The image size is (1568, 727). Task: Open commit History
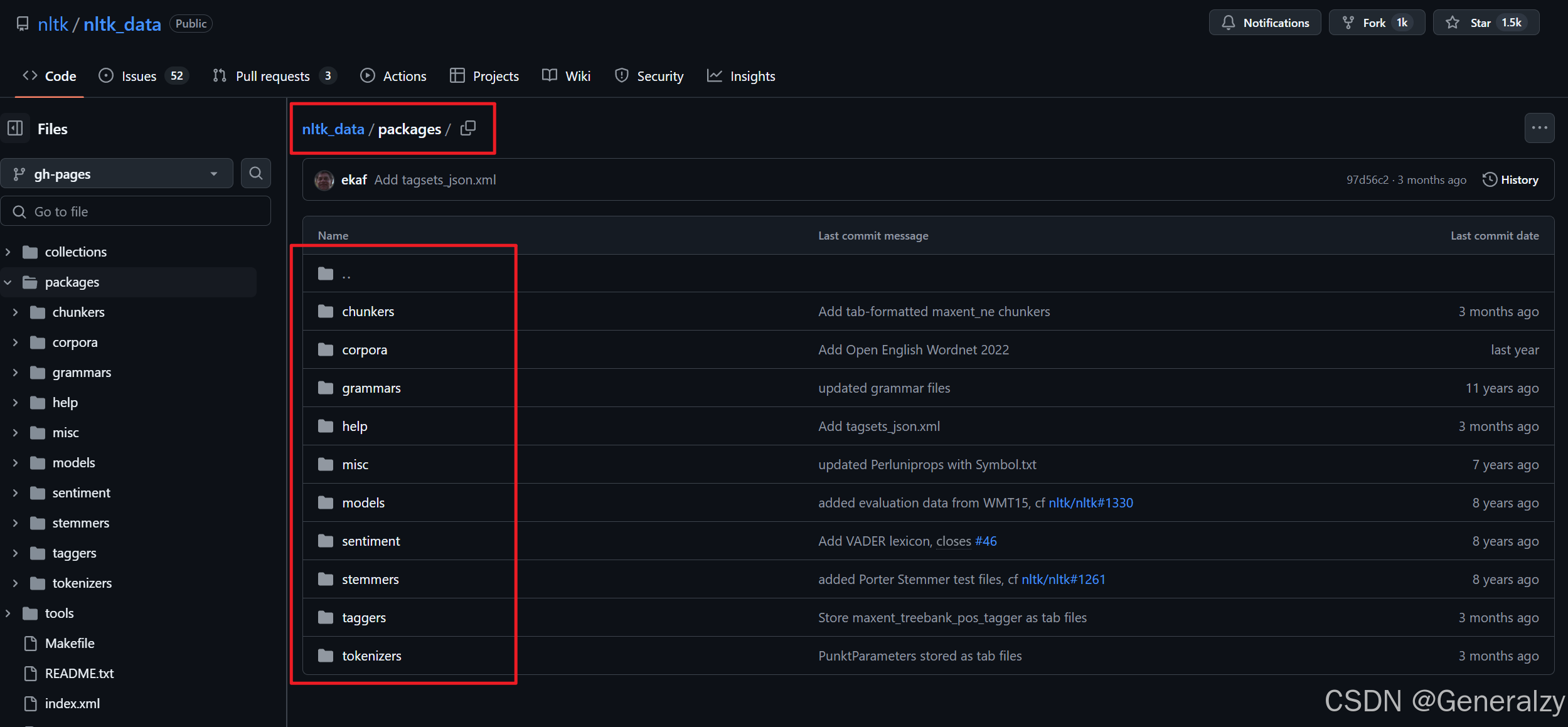[1510, 180]
